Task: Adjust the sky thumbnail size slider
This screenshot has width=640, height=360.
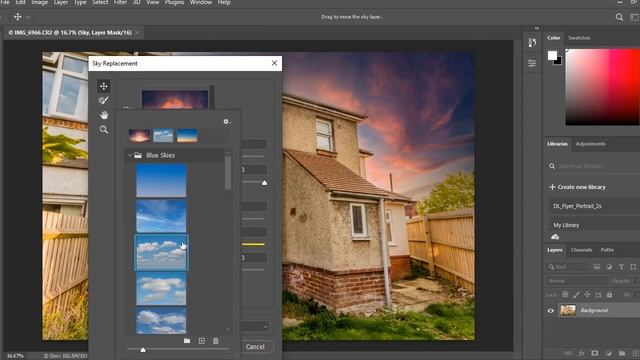Action: click(143, 349)
